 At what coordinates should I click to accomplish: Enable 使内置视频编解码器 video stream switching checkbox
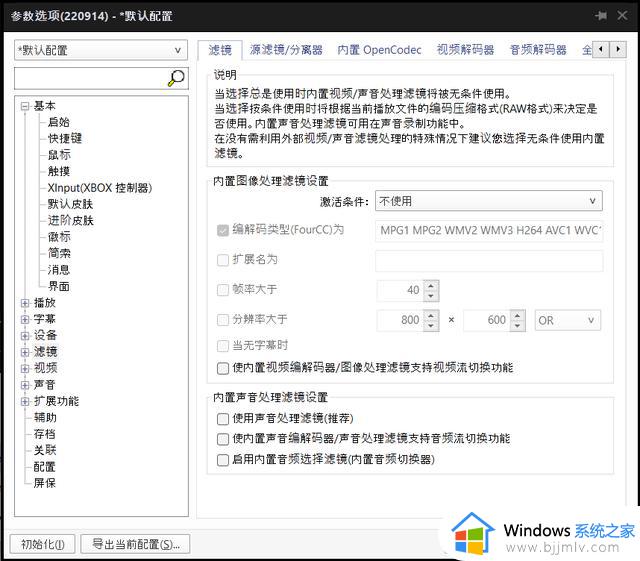coord(223,368)
